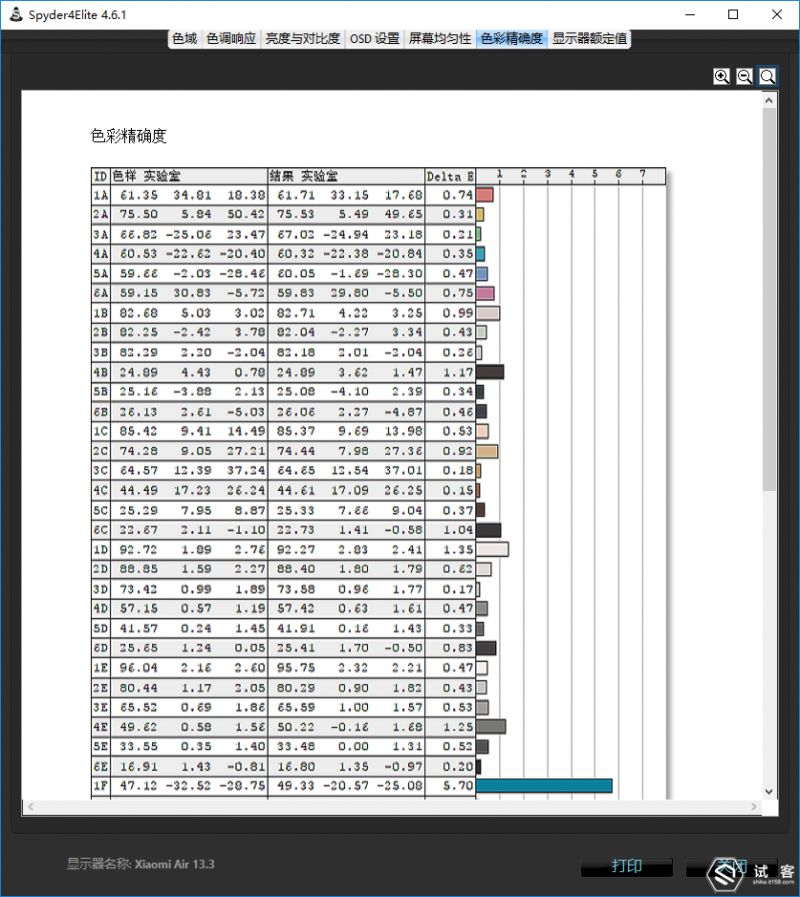Viewport: 800px width, 897px height.
Task: Click the display name Xiaomi Air 13.3
Action: pos(175,864)
